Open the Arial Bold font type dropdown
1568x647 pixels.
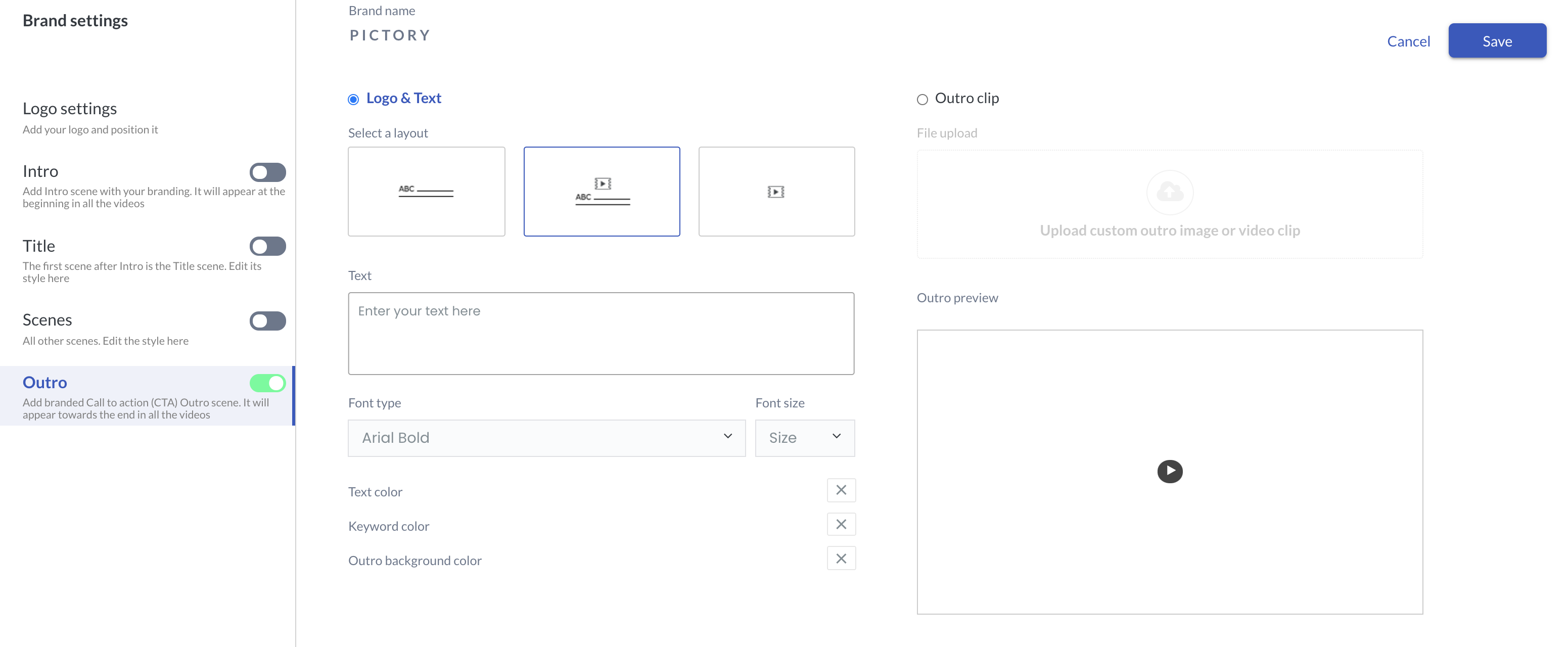pos(546,438)
